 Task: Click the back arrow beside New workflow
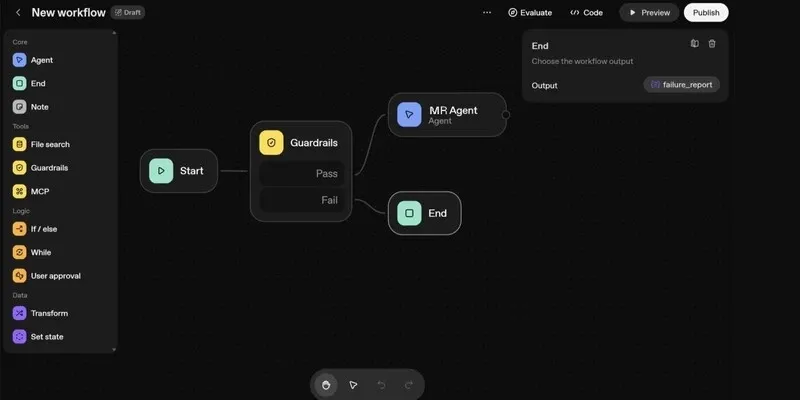click(18, 13)
